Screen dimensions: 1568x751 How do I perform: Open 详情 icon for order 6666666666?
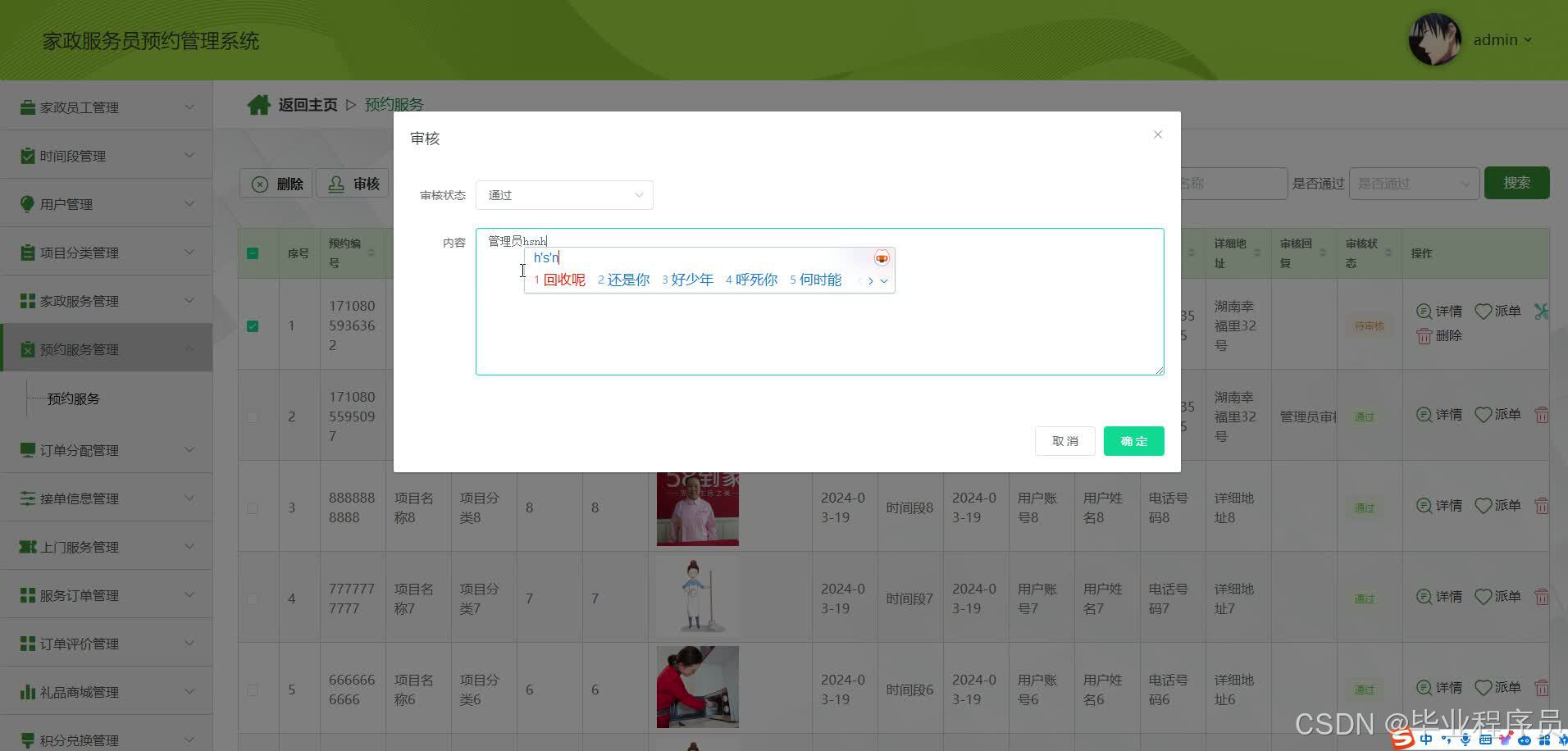[x=1424, y=688]
